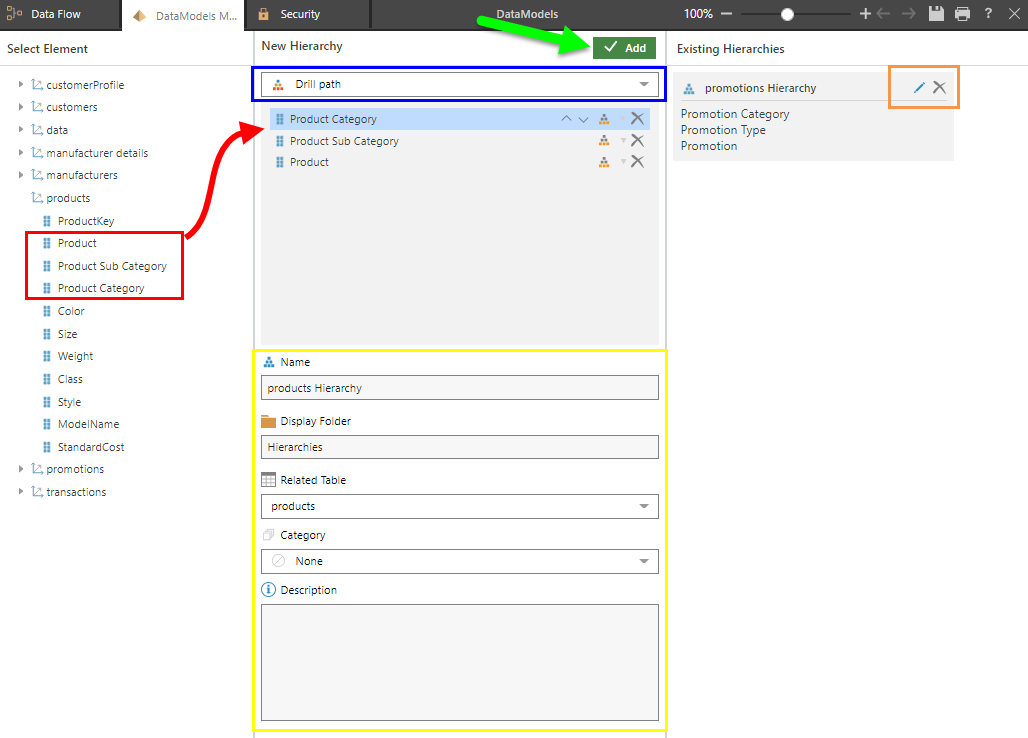Image resolution: width=1028 pixels, height=738 pixels.
Task: Open the Category dropdown showing None
Action: tap(459, 561)
